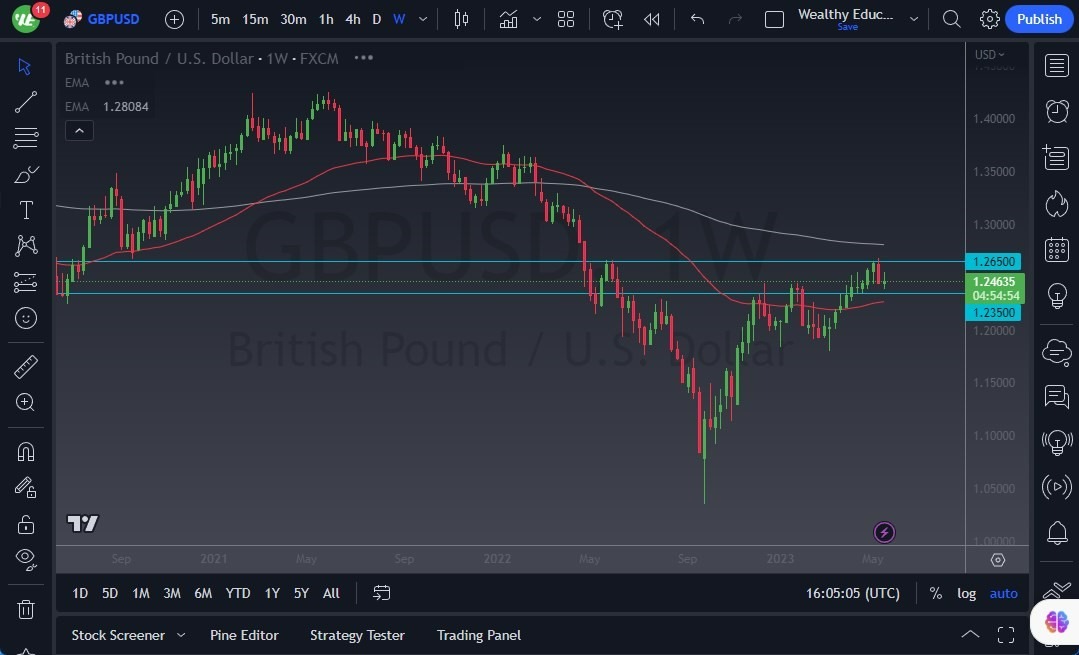This screenshot has width=1079, height=655.
Task: Select the Text annotation tool
Action: coord(26,209)
